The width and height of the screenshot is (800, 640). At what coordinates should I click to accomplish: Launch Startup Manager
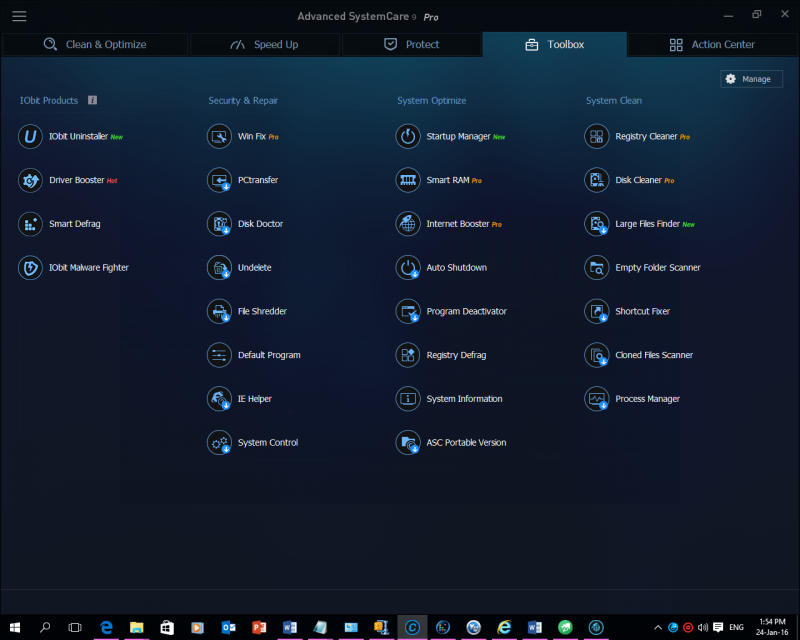click(x=451, y=137)
